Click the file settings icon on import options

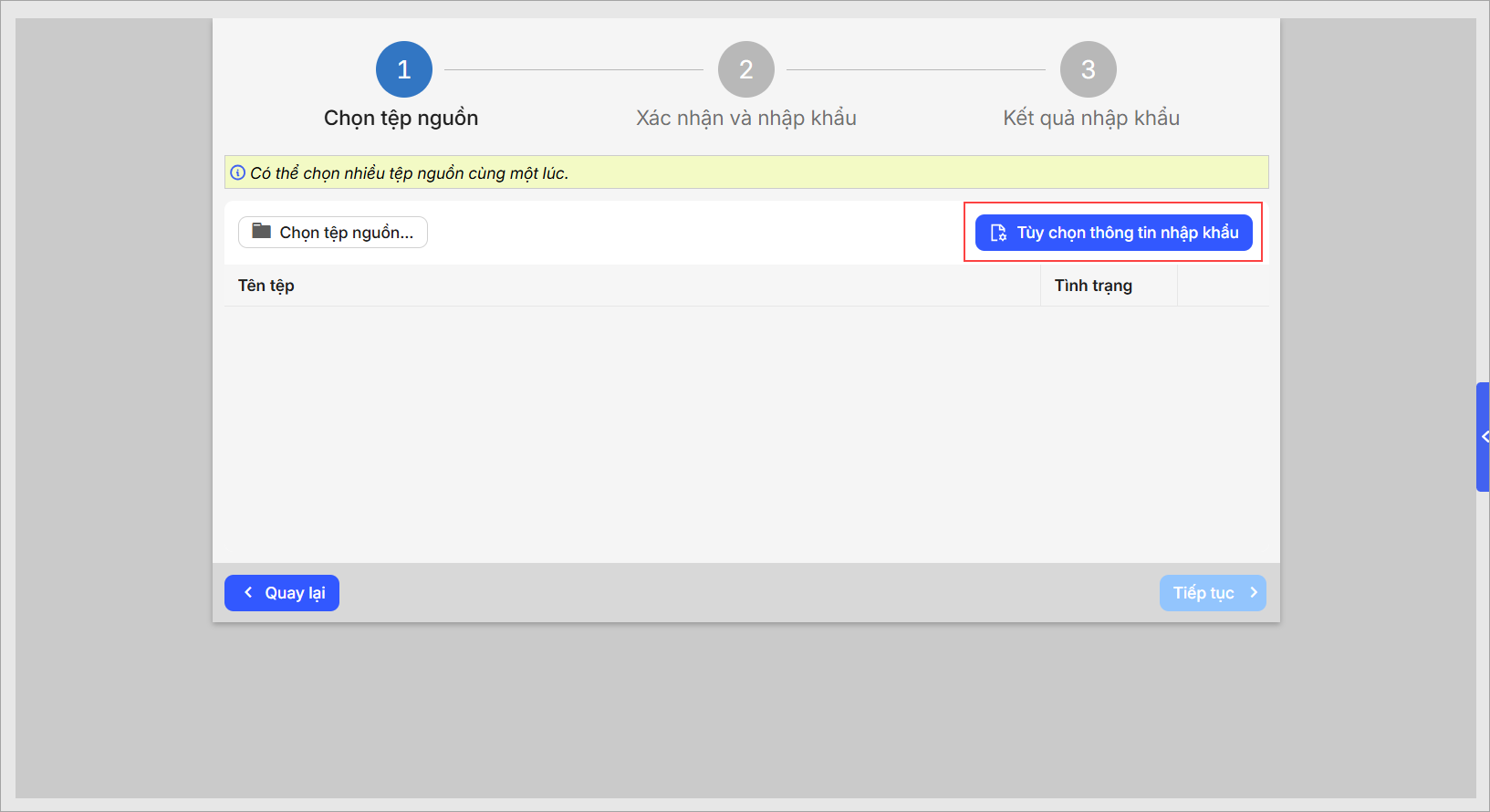click(x=998, y=233)
